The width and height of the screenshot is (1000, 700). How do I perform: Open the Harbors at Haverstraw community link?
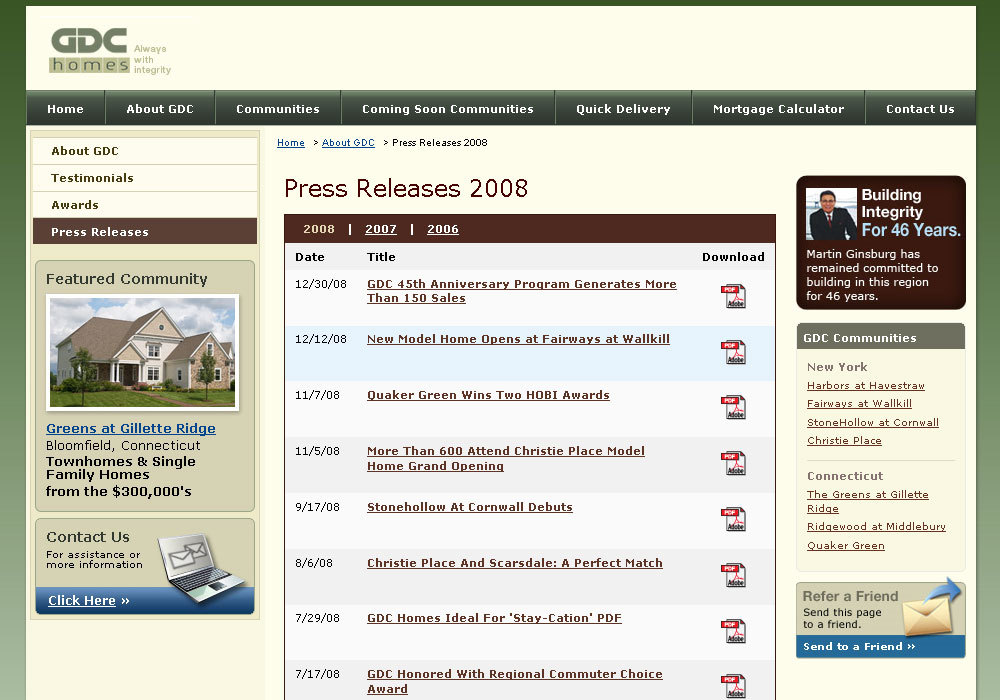[866, 386]
